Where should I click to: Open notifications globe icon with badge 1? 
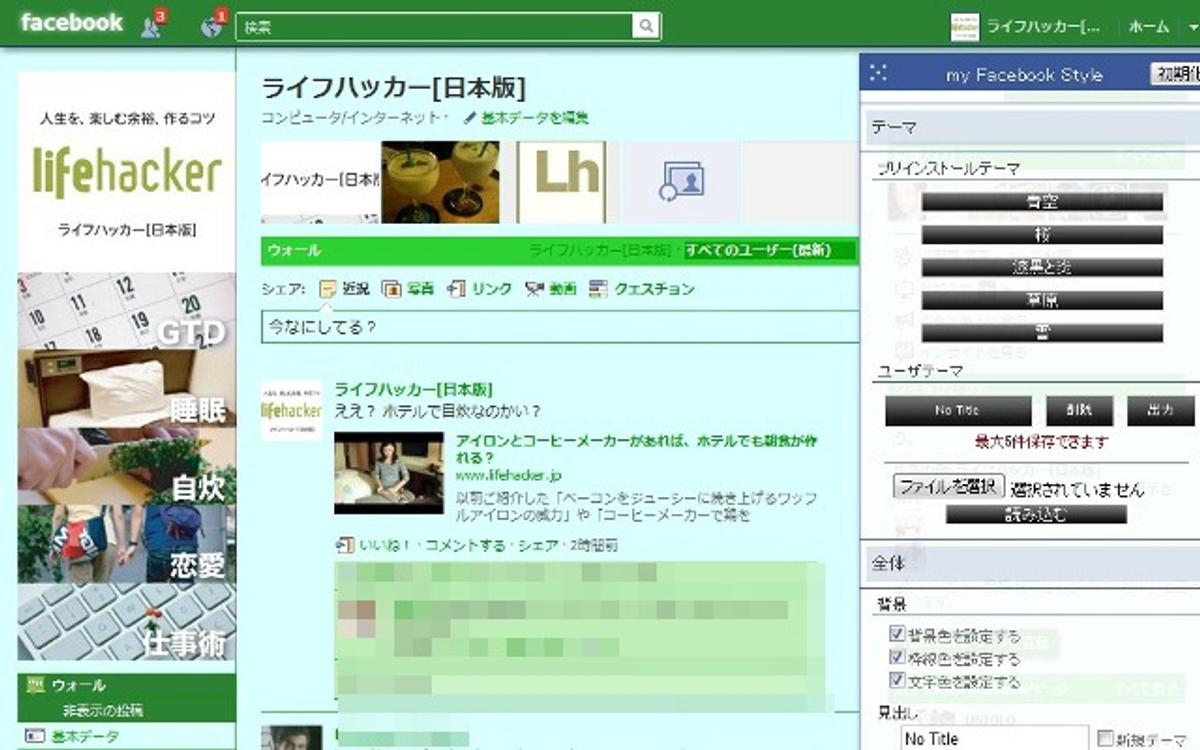coord(212,24)
